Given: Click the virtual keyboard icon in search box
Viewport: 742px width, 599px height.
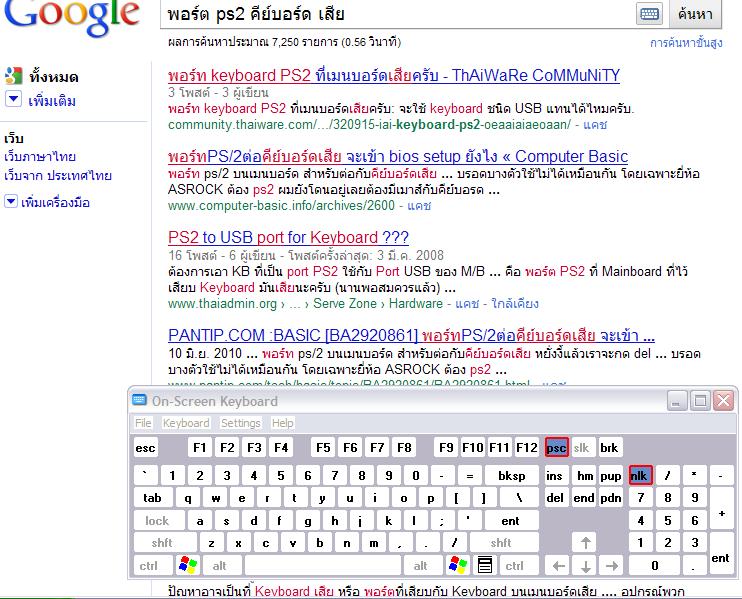Looking at the screenshot, I should (x=649, y=14).
